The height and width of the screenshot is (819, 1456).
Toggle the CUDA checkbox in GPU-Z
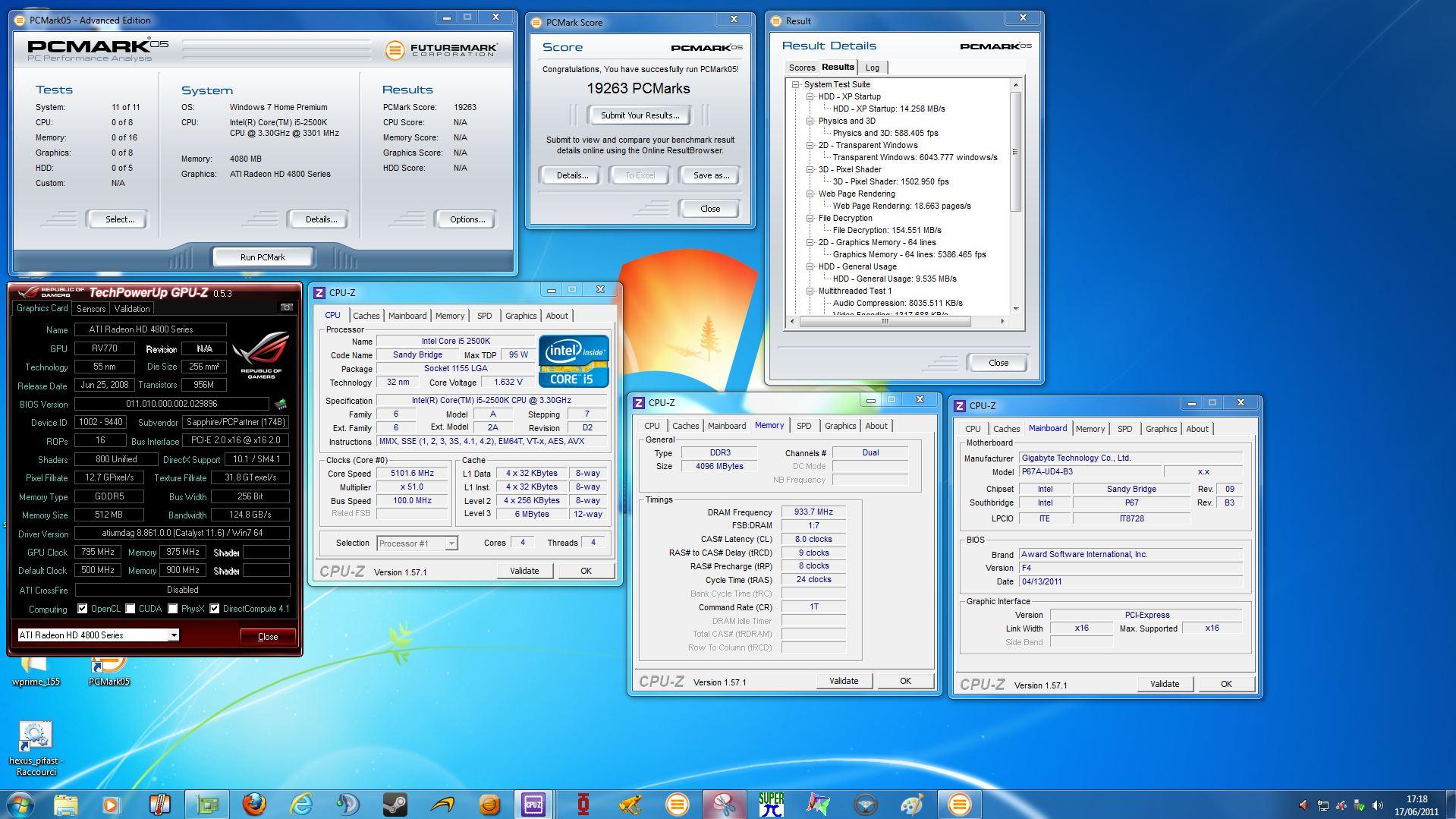click(x=131, y=609)
